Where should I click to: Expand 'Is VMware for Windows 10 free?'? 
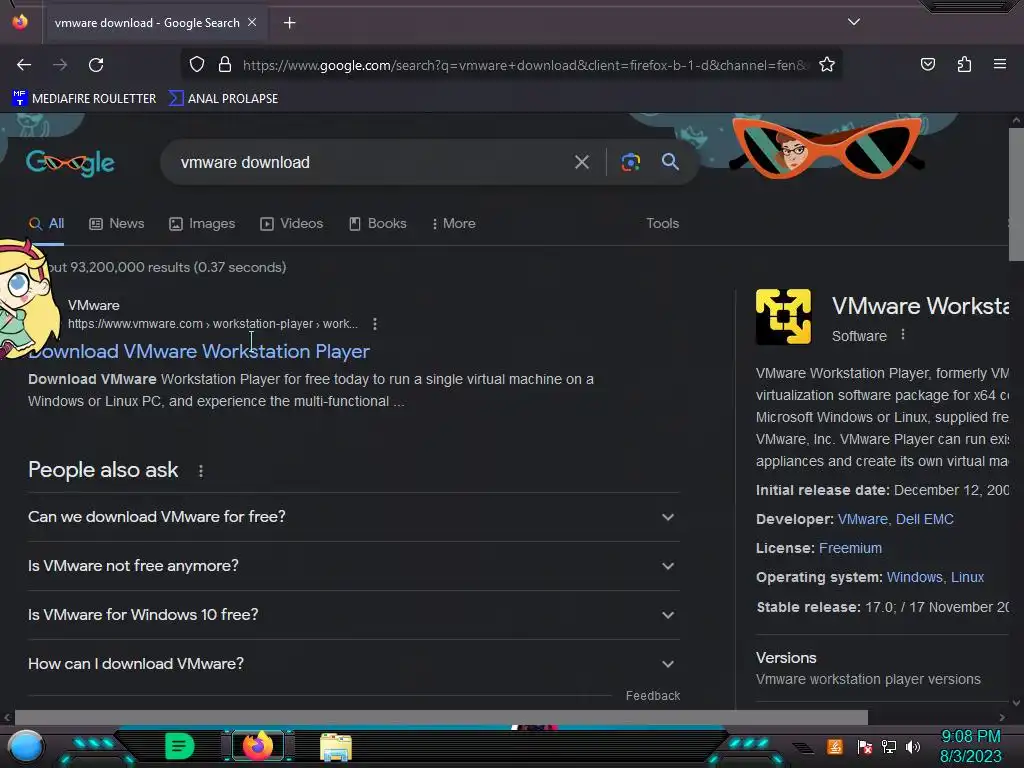pos(353,615)
